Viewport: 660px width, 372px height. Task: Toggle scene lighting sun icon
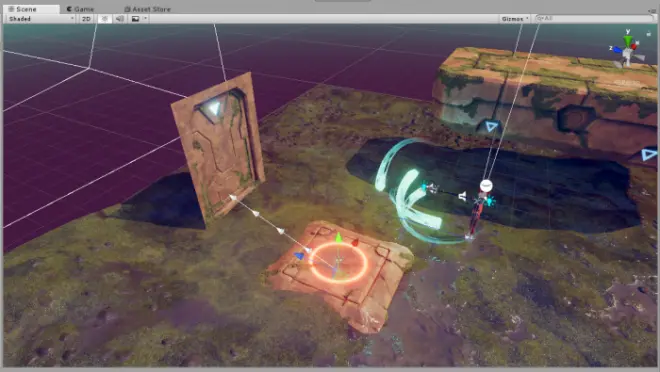click(x=105, y=19)
